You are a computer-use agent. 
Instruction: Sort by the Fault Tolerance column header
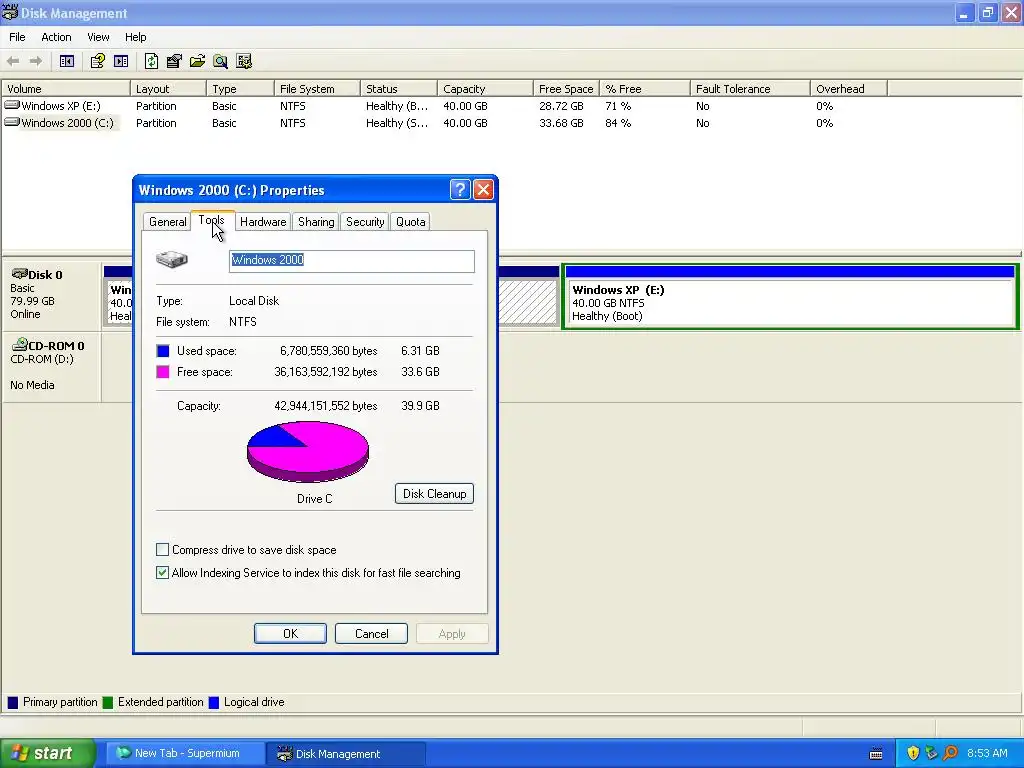[750, 89]
